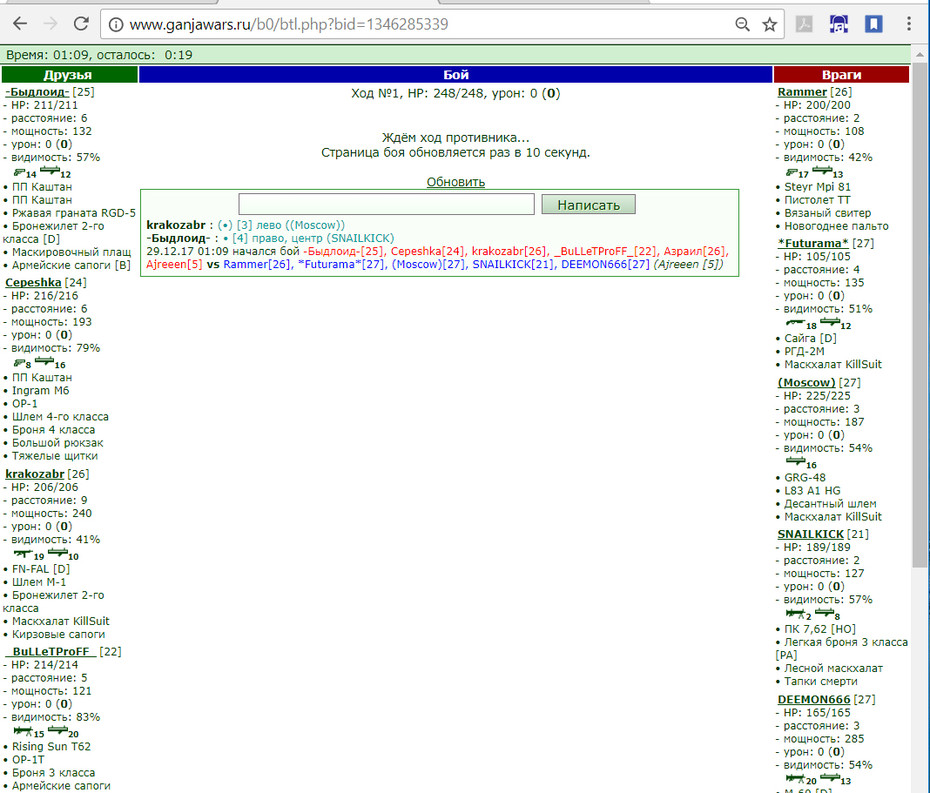Click SNAILKICK weapon icon with 8
Screen dimensions: 930x793
pos(824,613)
